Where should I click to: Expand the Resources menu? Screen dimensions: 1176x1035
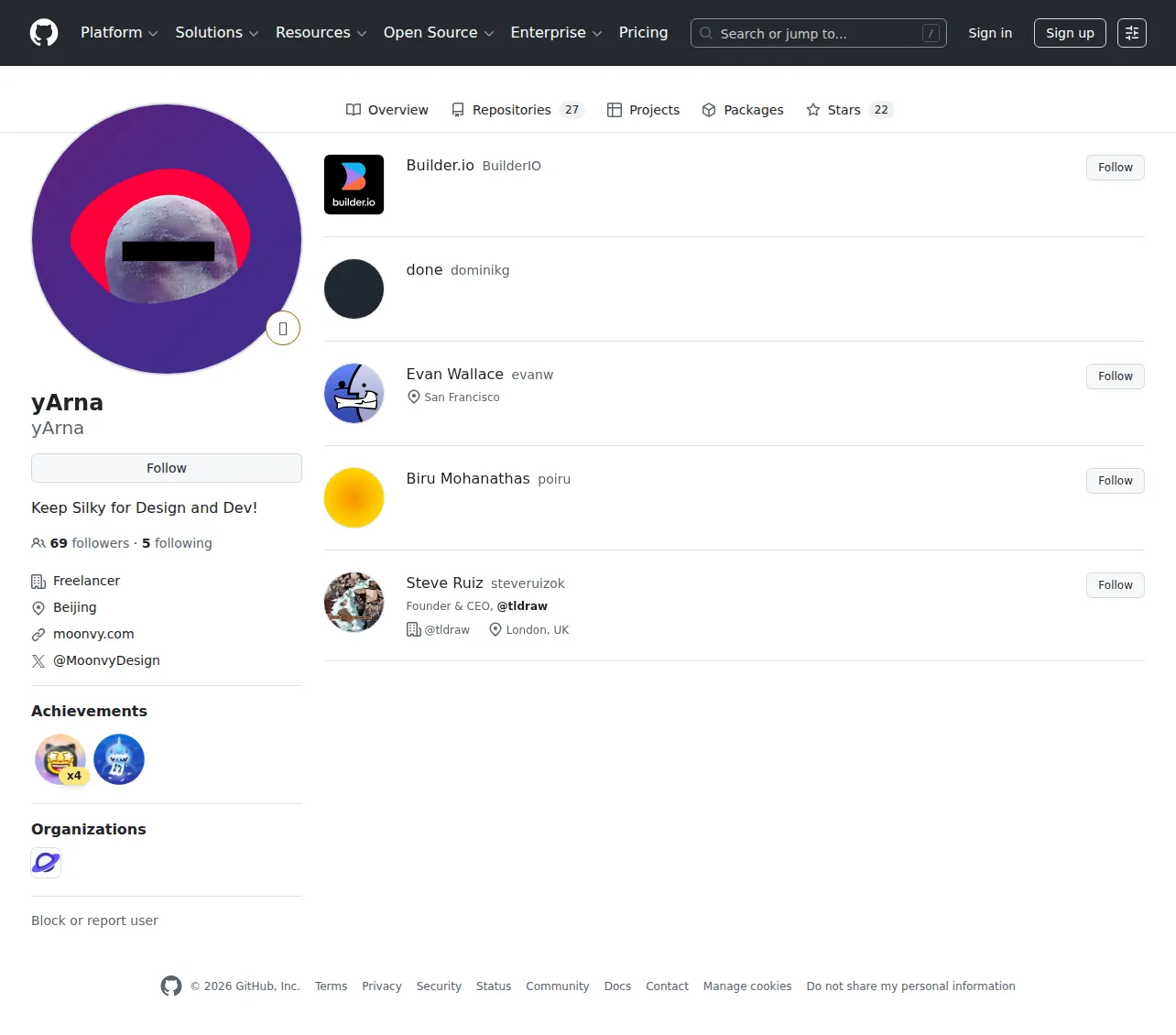321,33
